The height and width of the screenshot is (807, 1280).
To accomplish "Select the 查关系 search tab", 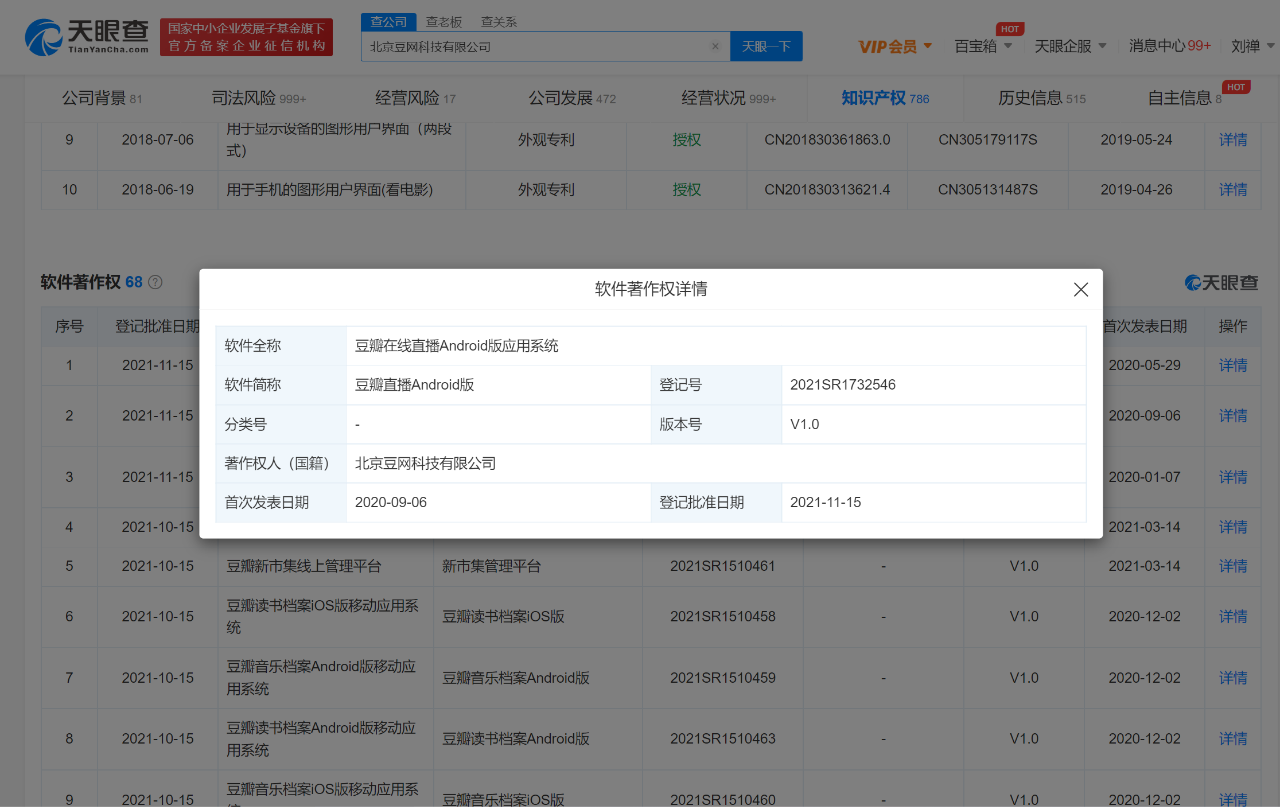I will pyautogui.click(x=499, y=21).
